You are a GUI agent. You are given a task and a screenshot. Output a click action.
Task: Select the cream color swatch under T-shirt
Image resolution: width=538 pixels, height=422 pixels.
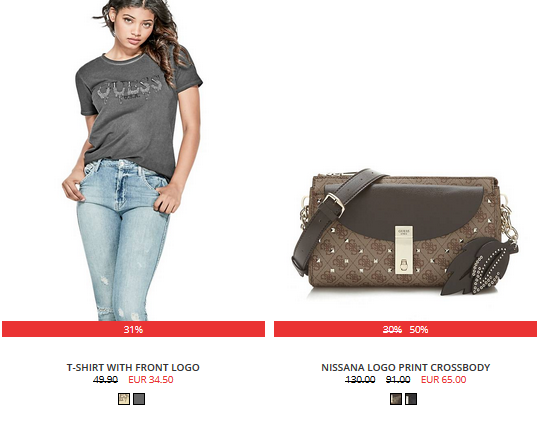coord(124,399)
